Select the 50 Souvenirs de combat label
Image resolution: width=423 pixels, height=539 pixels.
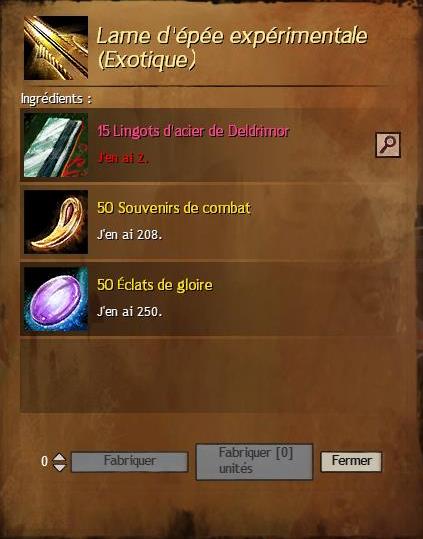click(174, 208)
